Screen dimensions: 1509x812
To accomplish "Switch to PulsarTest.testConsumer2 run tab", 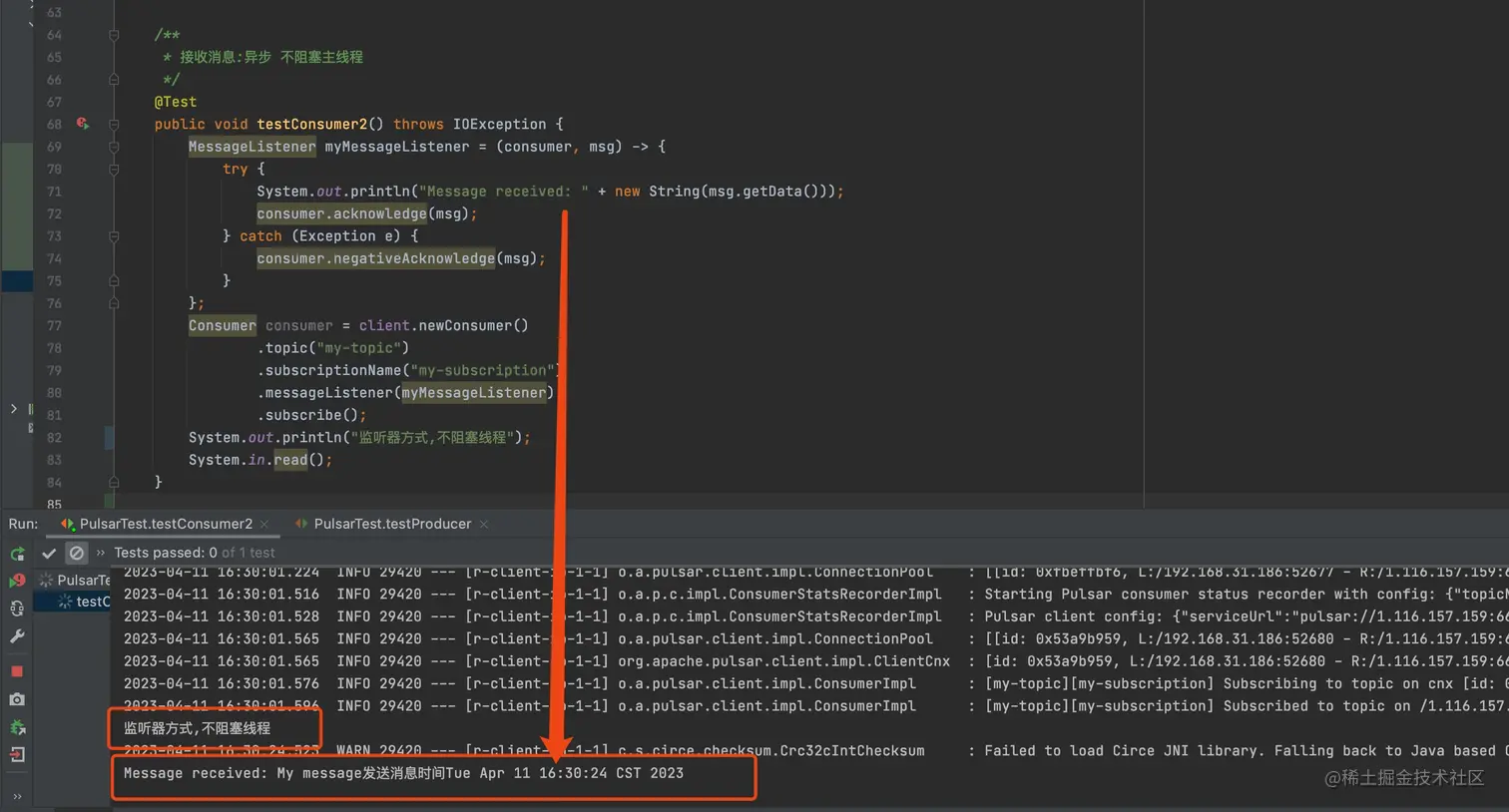I will (166, 524).
